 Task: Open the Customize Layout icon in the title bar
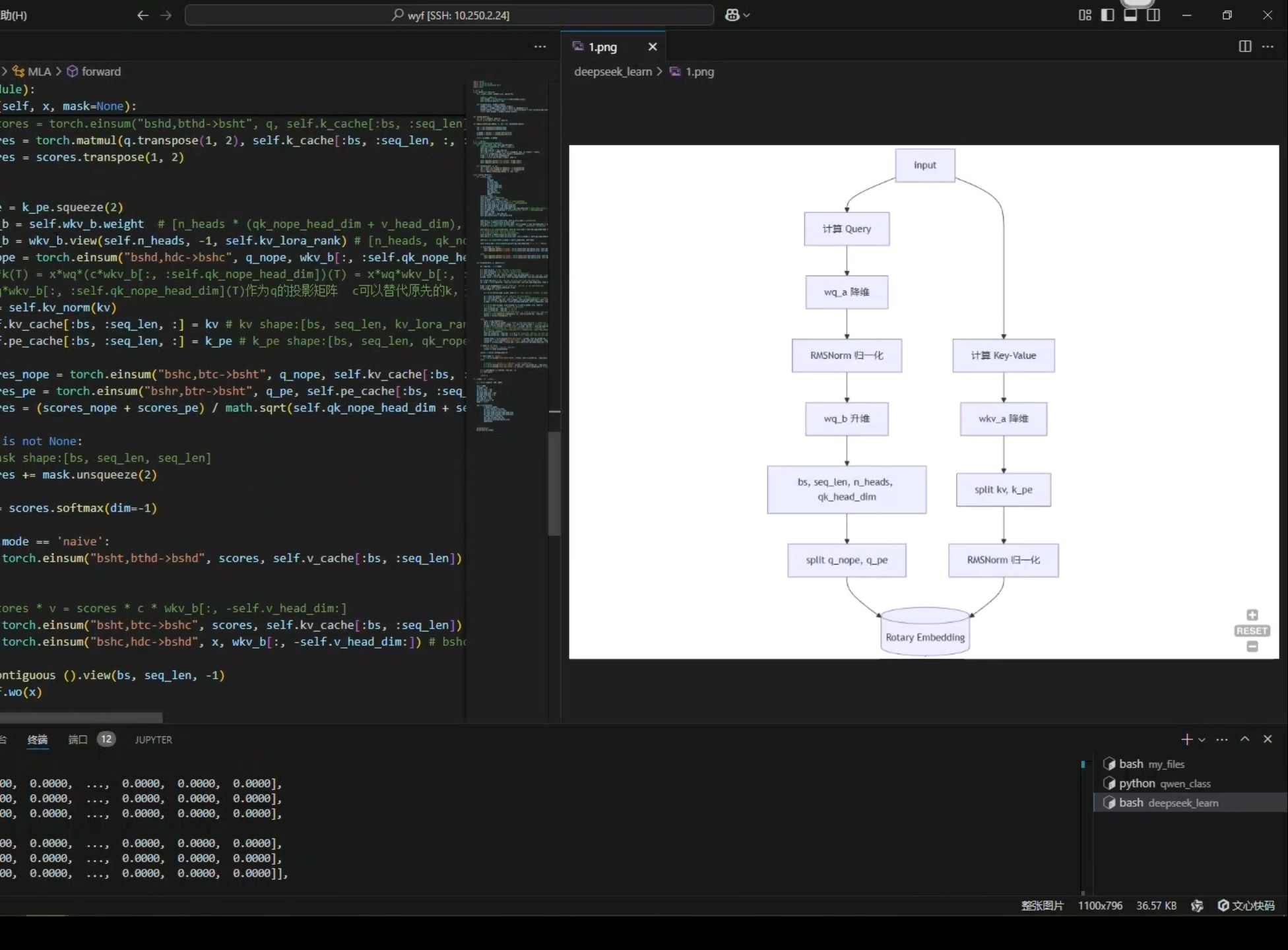click(x=1085, y=15)
